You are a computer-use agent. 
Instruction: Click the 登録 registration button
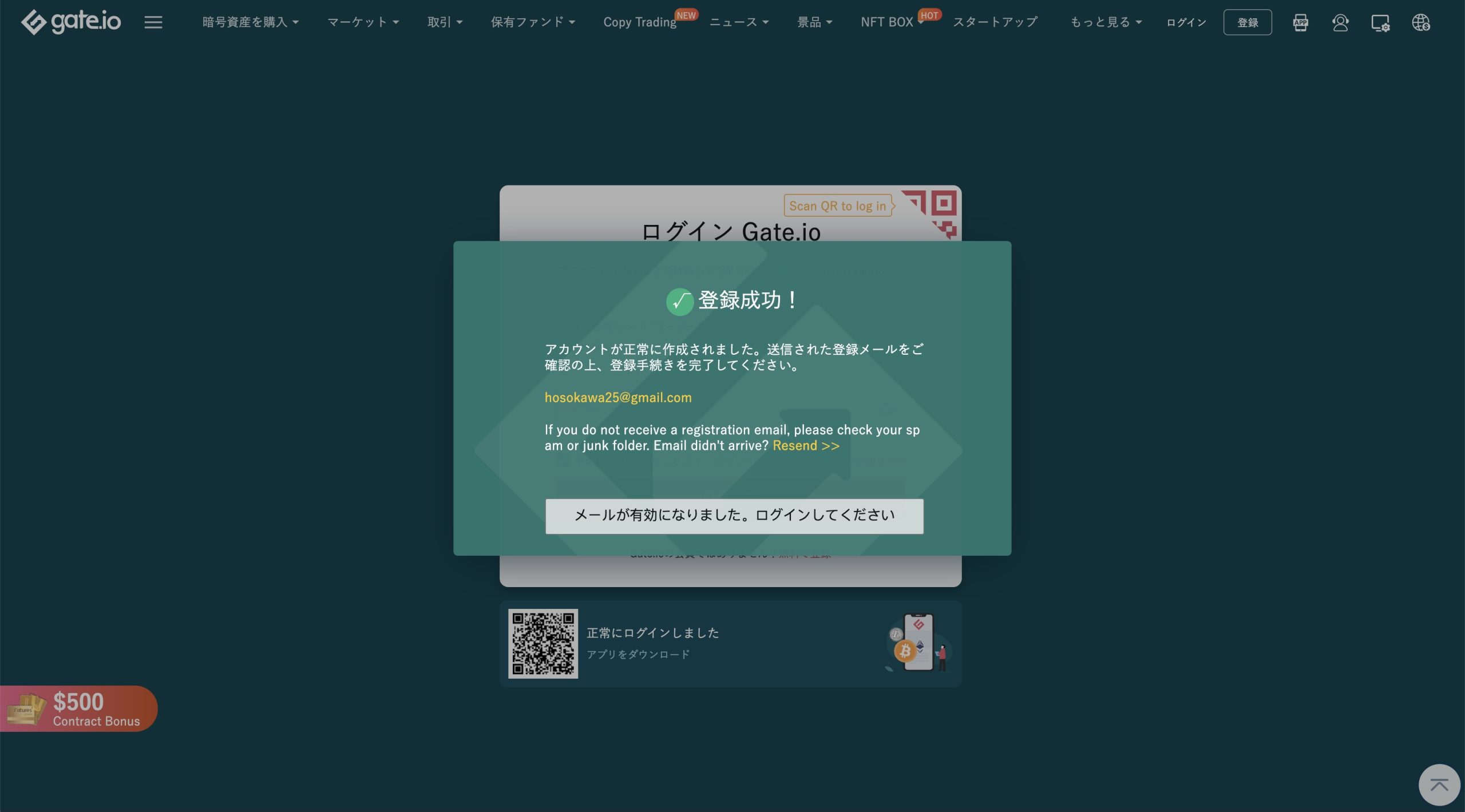pyautogui.click(x=1248, y=22)
